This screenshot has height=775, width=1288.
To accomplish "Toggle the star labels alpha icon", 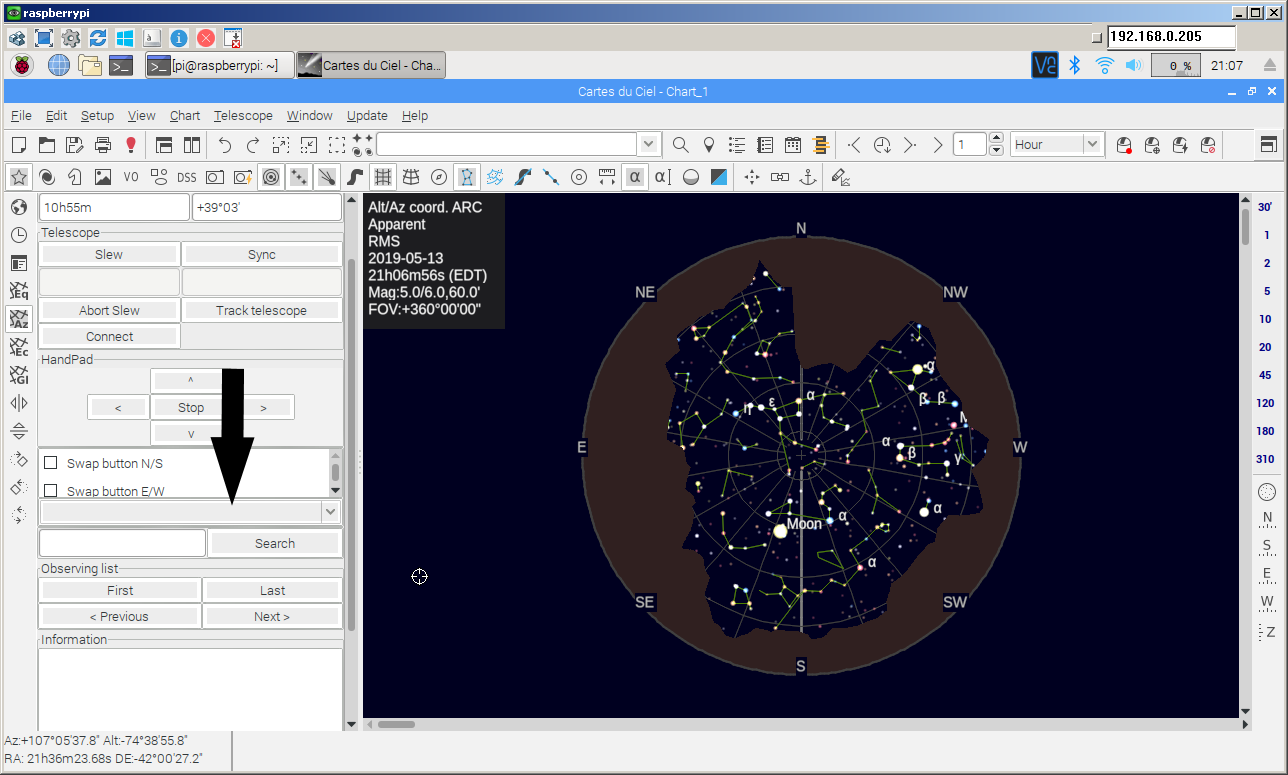I will click(635, 177).
